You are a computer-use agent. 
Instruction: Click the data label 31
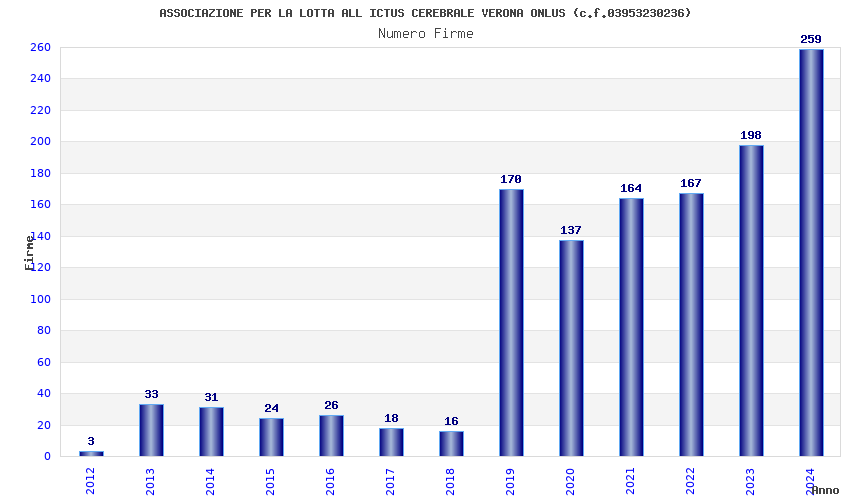click(x=211, y=398)
